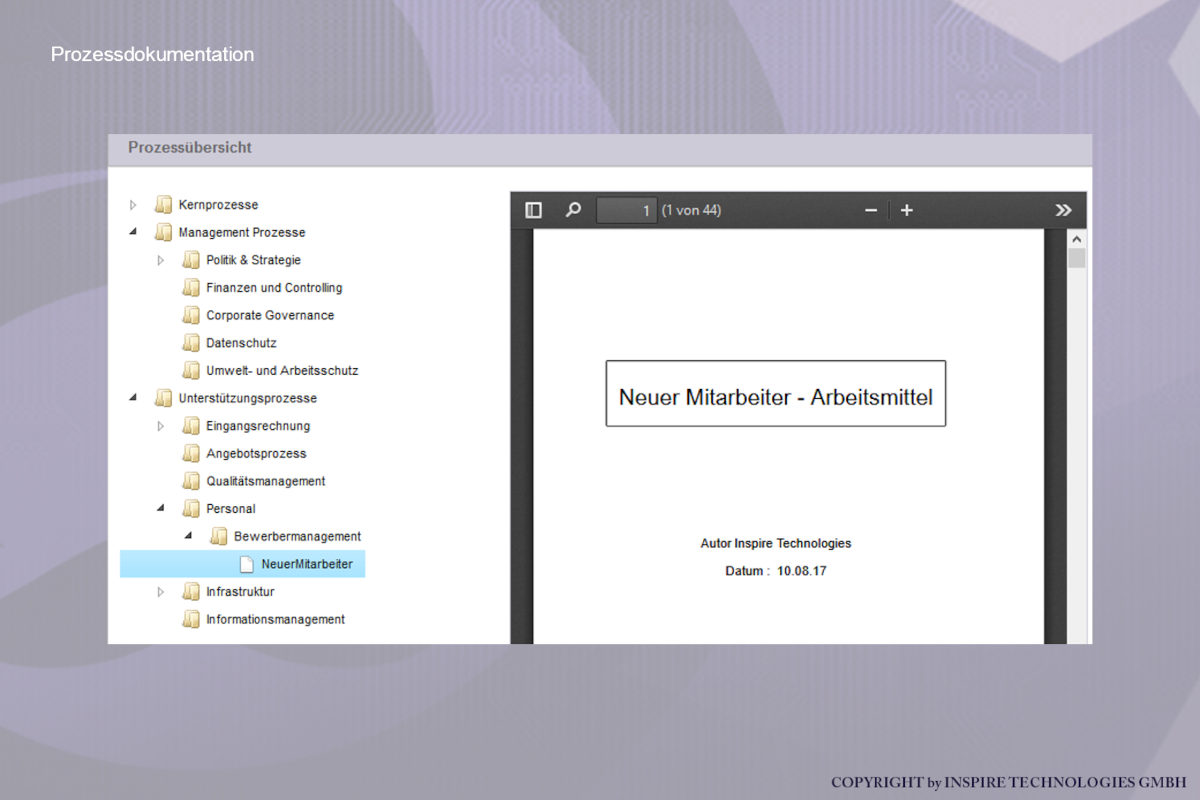Image resolution: width=1200 pixels, height=800 pixels.
Task: Select the Datenschutz entry
Action: [x=241, y=343]
